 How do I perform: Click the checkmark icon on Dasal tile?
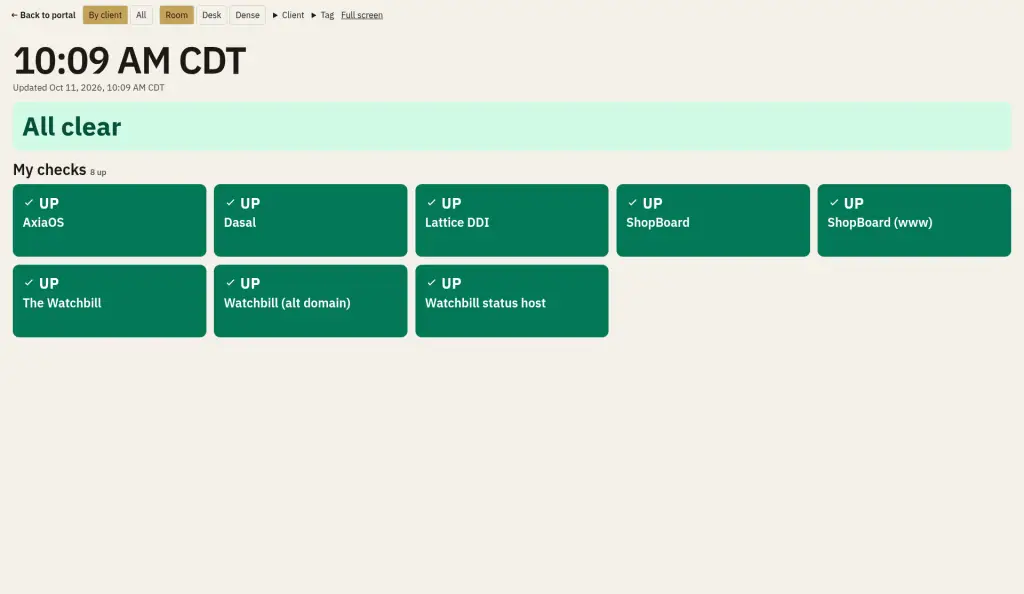[x=230, y=202]
